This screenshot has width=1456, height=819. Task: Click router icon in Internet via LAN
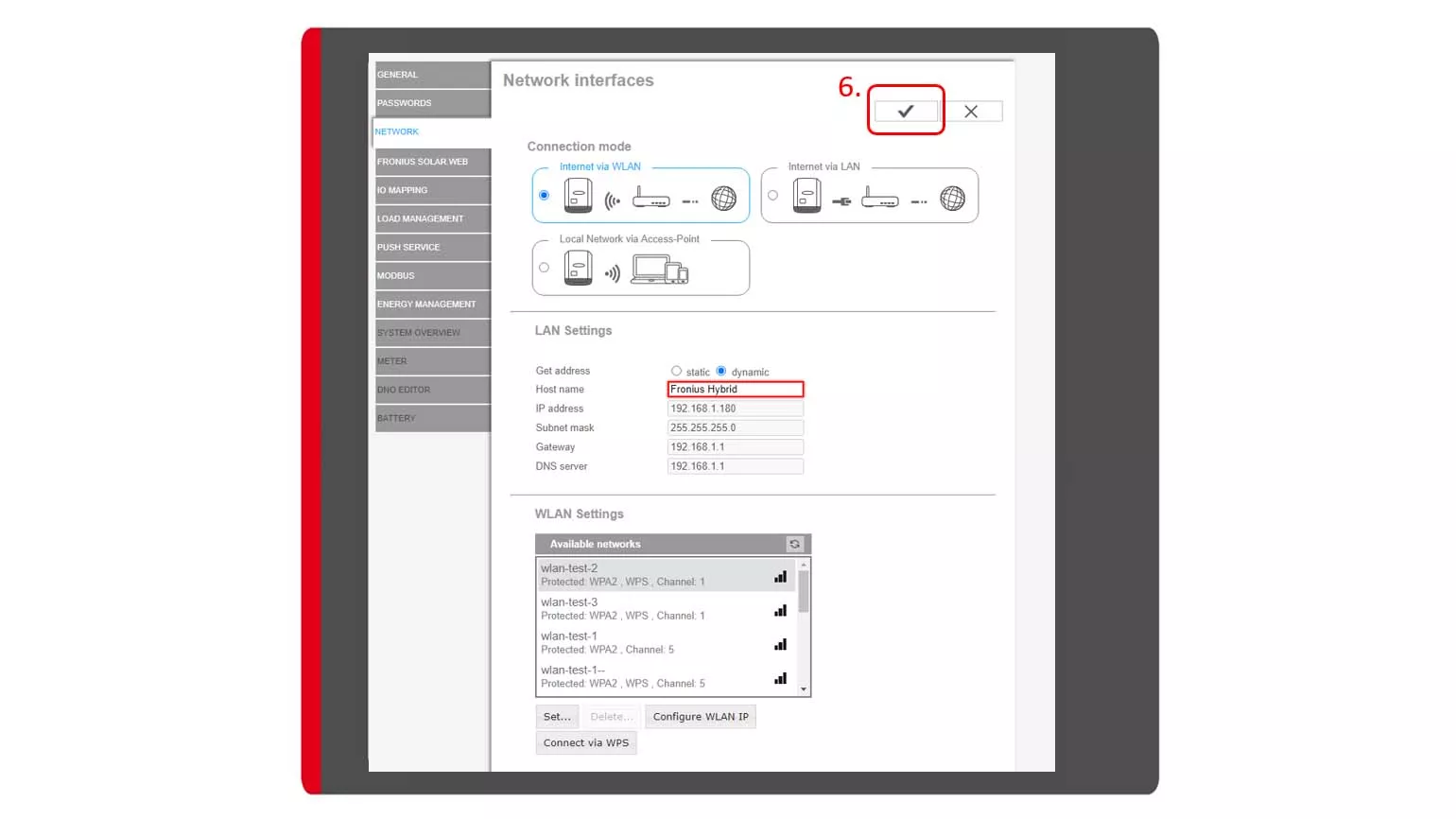(x=879, y=199)
